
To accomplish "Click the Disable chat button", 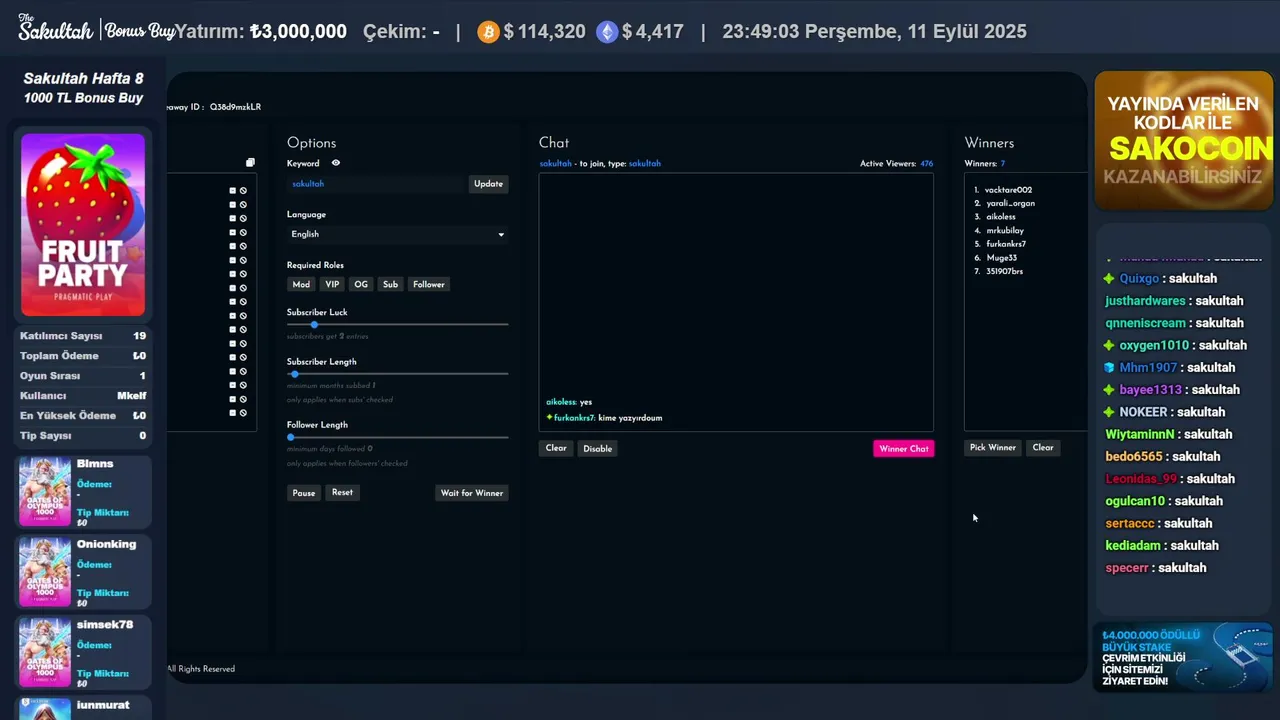I will point(597,448).
